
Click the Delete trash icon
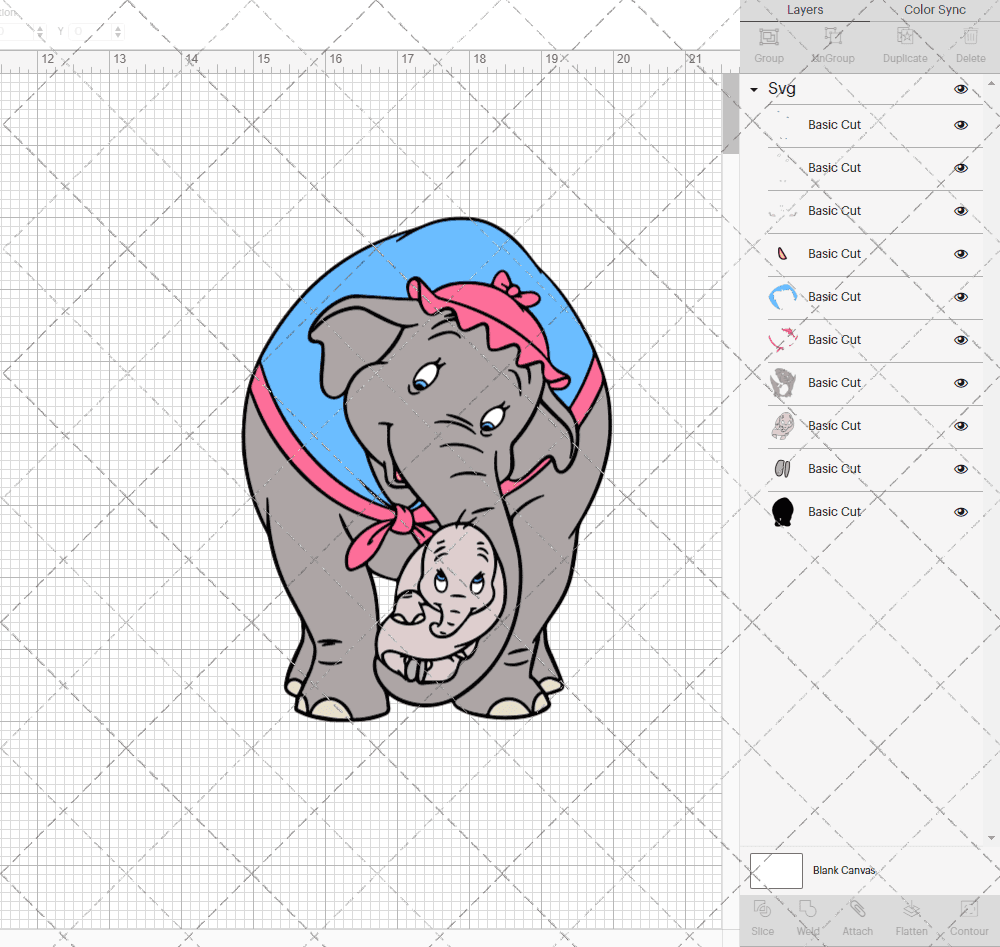click(970, 37)
